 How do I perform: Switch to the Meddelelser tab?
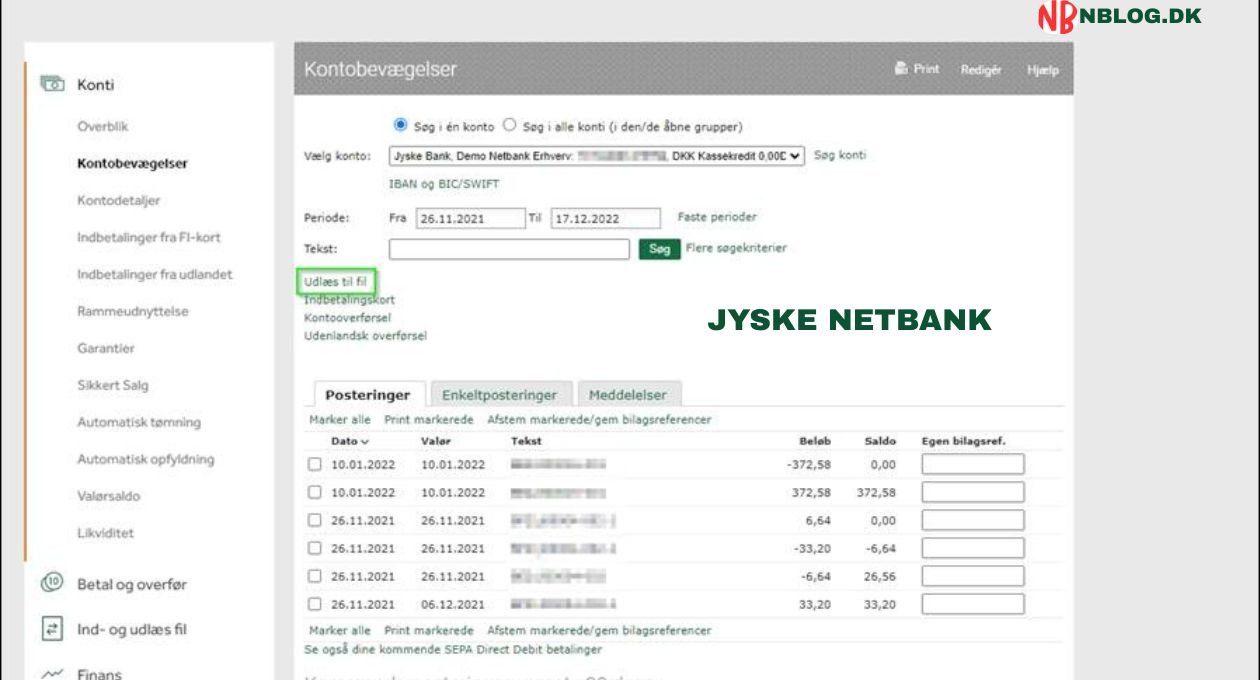tap(629, 395)
